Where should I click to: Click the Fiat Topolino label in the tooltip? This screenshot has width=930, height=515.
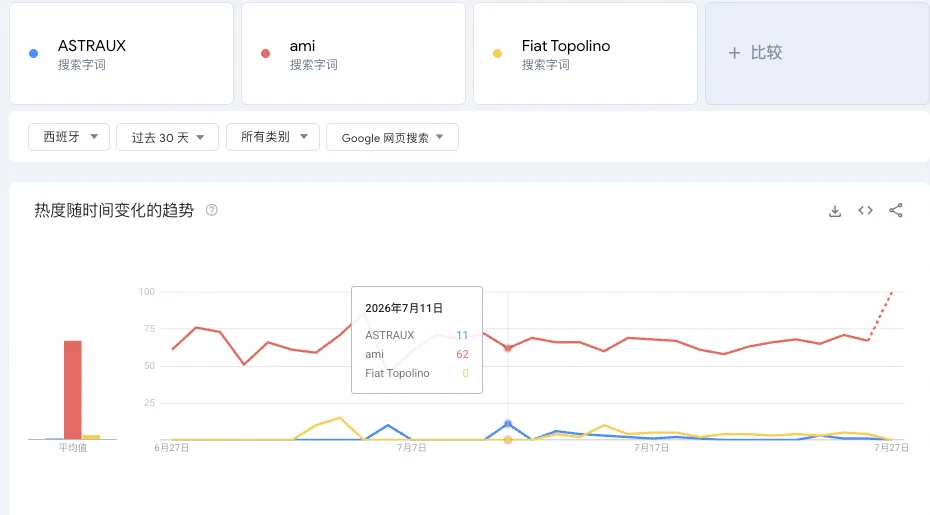point(397,373)
